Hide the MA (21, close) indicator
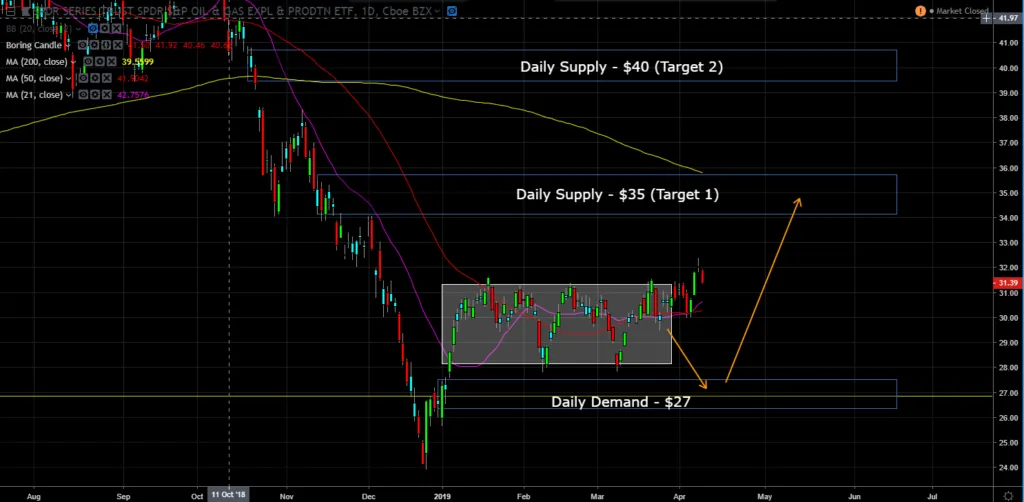Image resolution: width=1024 pixels, height=502 pixels. point(83,95)
